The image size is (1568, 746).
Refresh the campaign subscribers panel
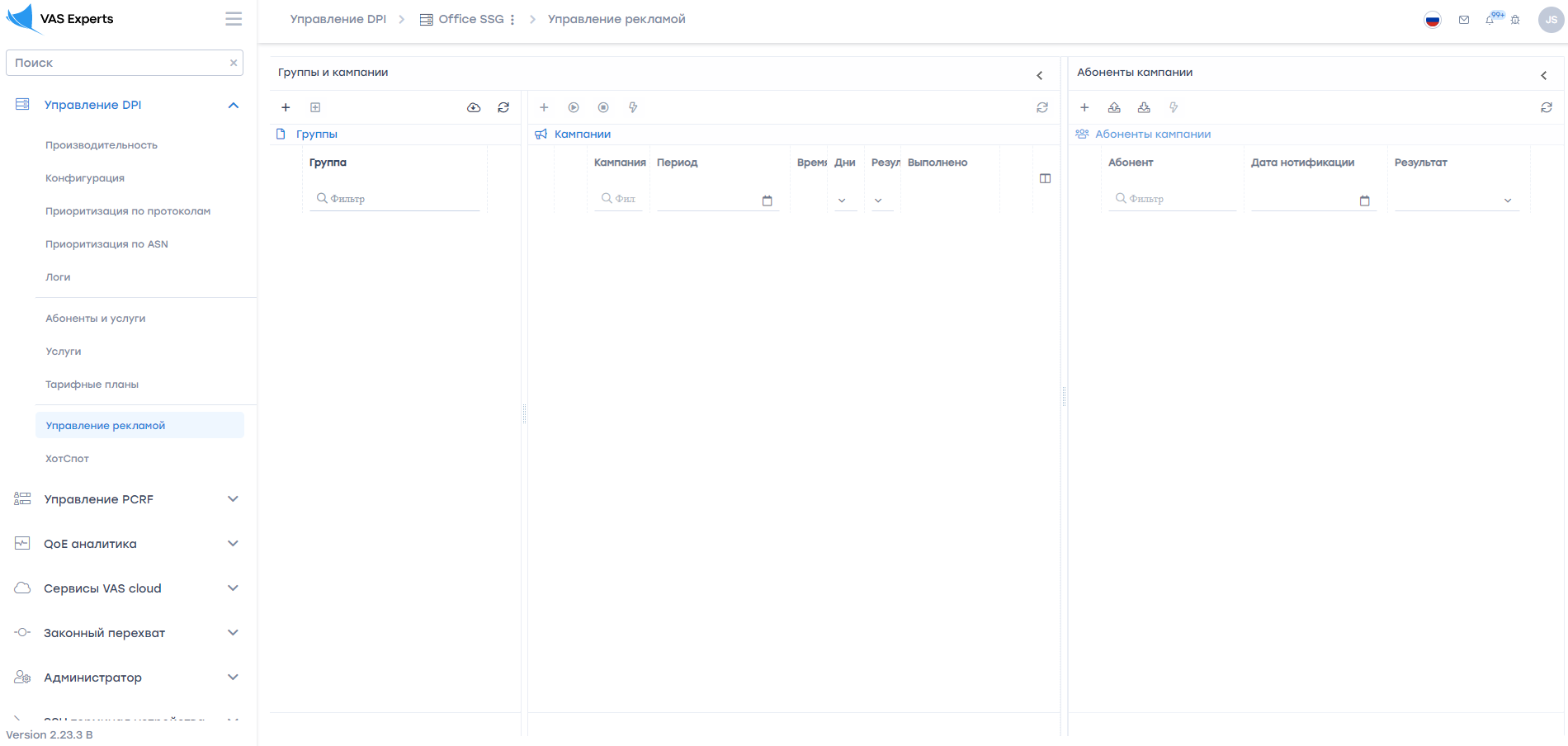(x=1547, y=107)
